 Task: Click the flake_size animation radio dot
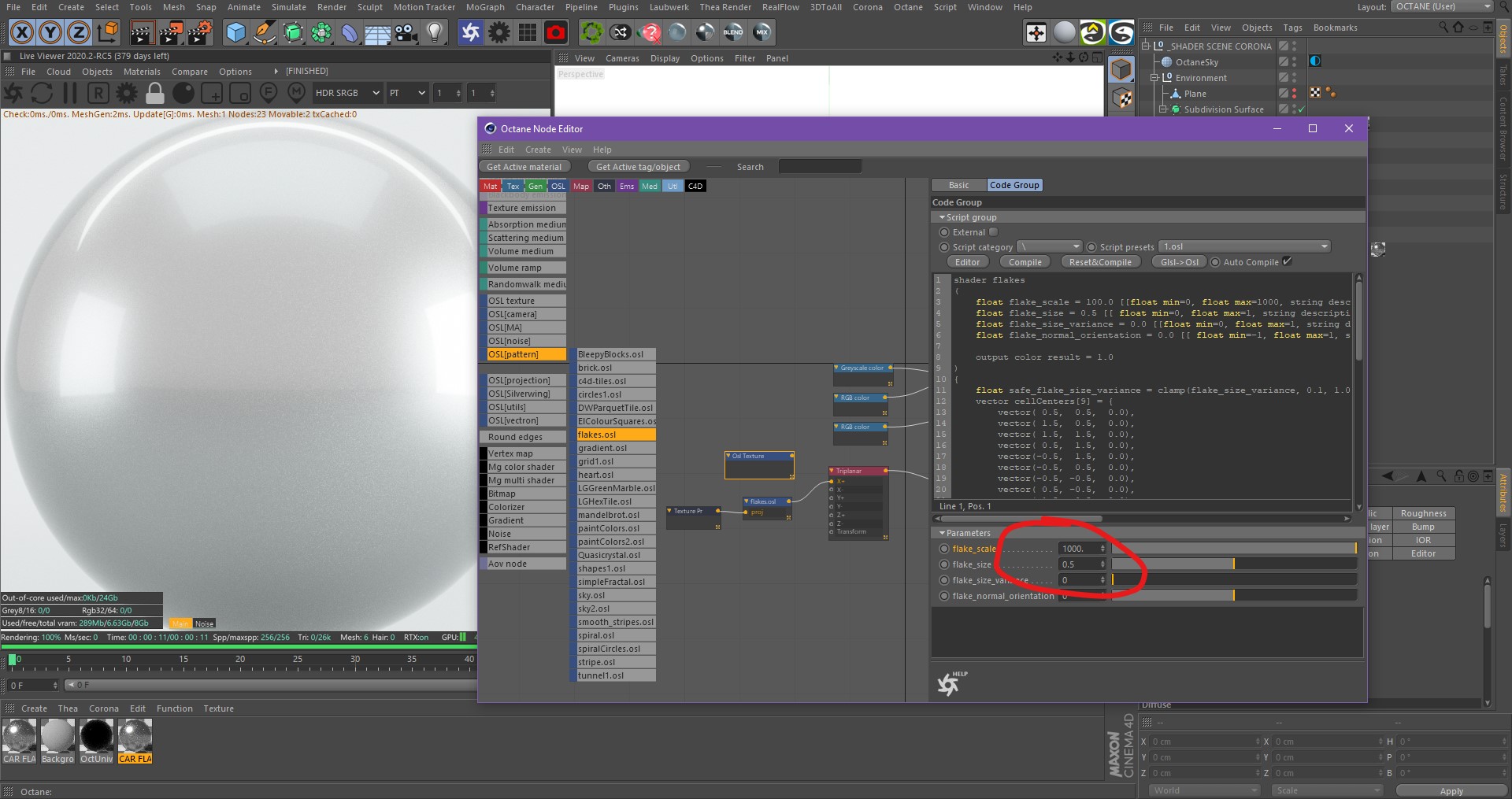pyautogui.click(x=944, y=564)
